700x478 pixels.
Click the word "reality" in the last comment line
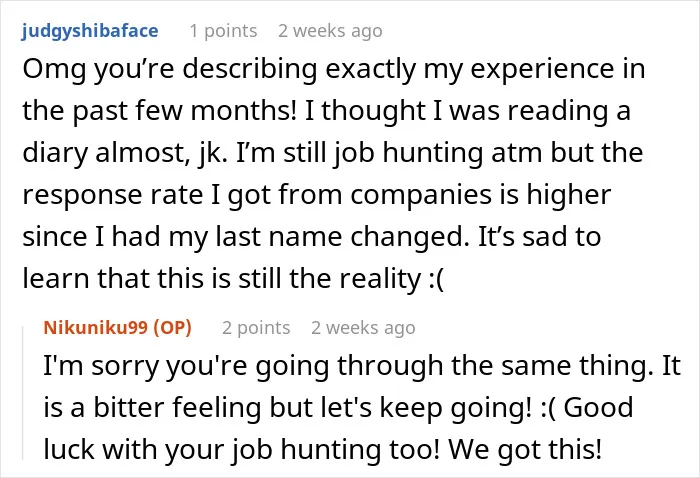380,279
